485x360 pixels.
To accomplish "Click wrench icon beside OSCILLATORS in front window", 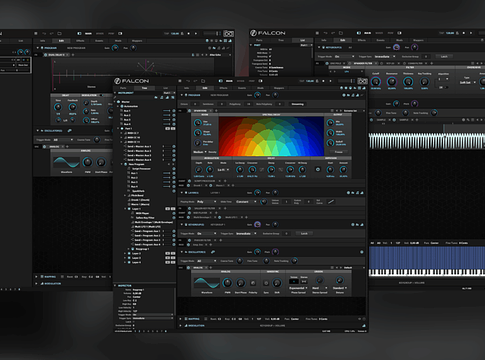I will tap(213, 252).
